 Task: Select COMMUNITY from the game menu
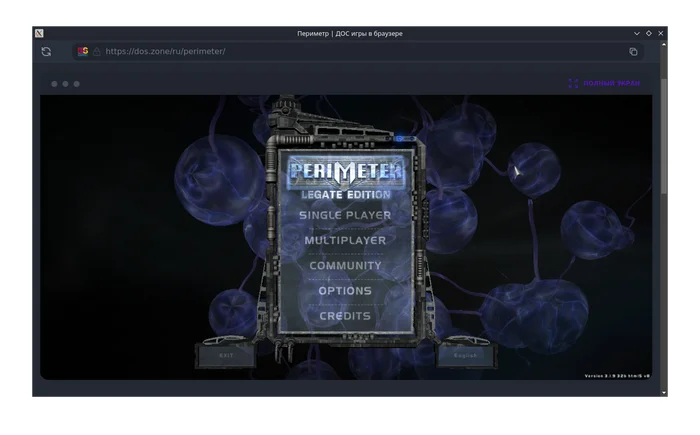[x=345, y=266]
